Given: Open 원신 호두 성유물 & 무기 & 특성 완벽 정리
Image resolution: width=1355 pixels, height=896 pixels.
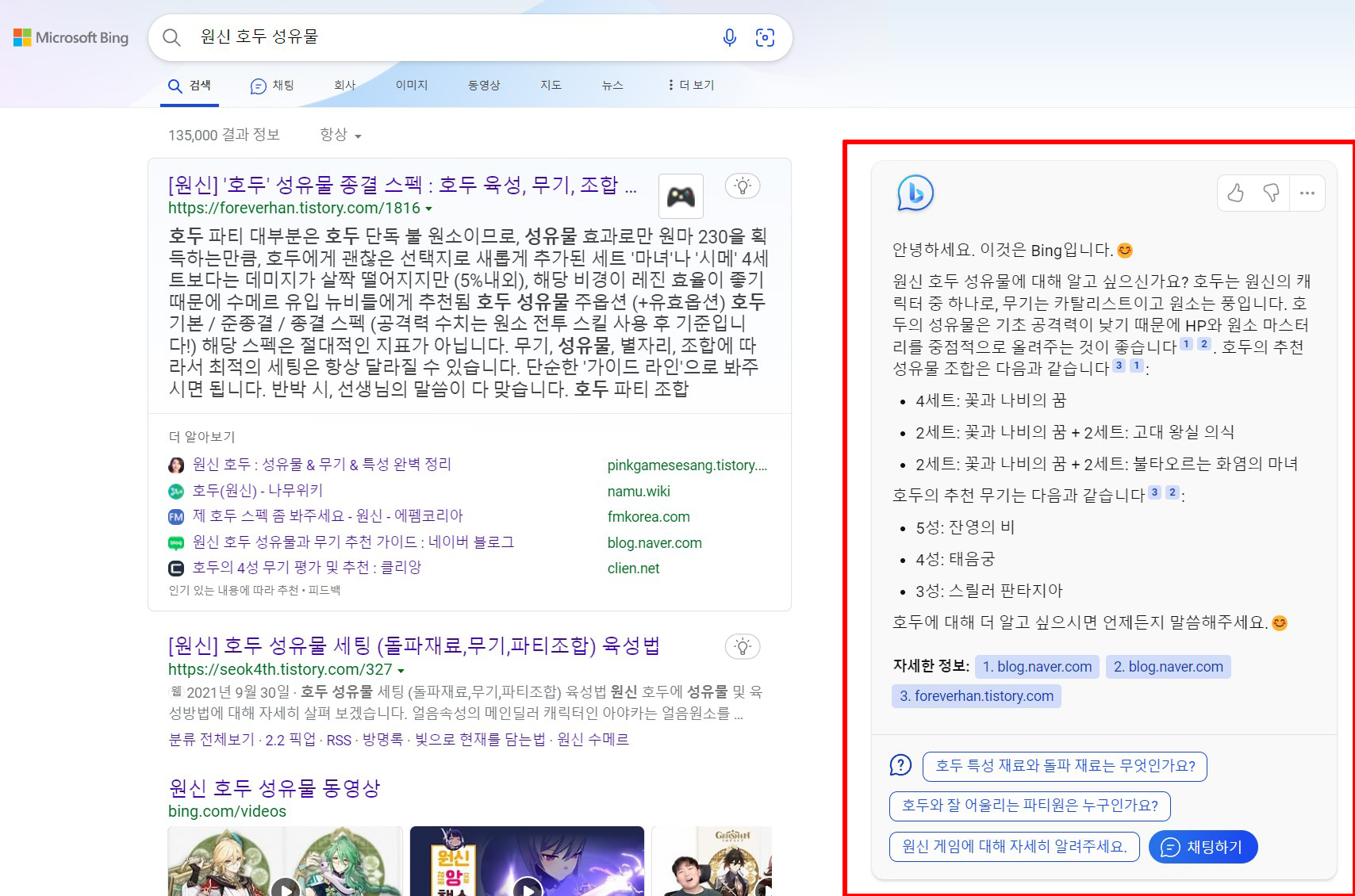Looking at the screenshot, I should pyautogui.click(x=322, y=465).
